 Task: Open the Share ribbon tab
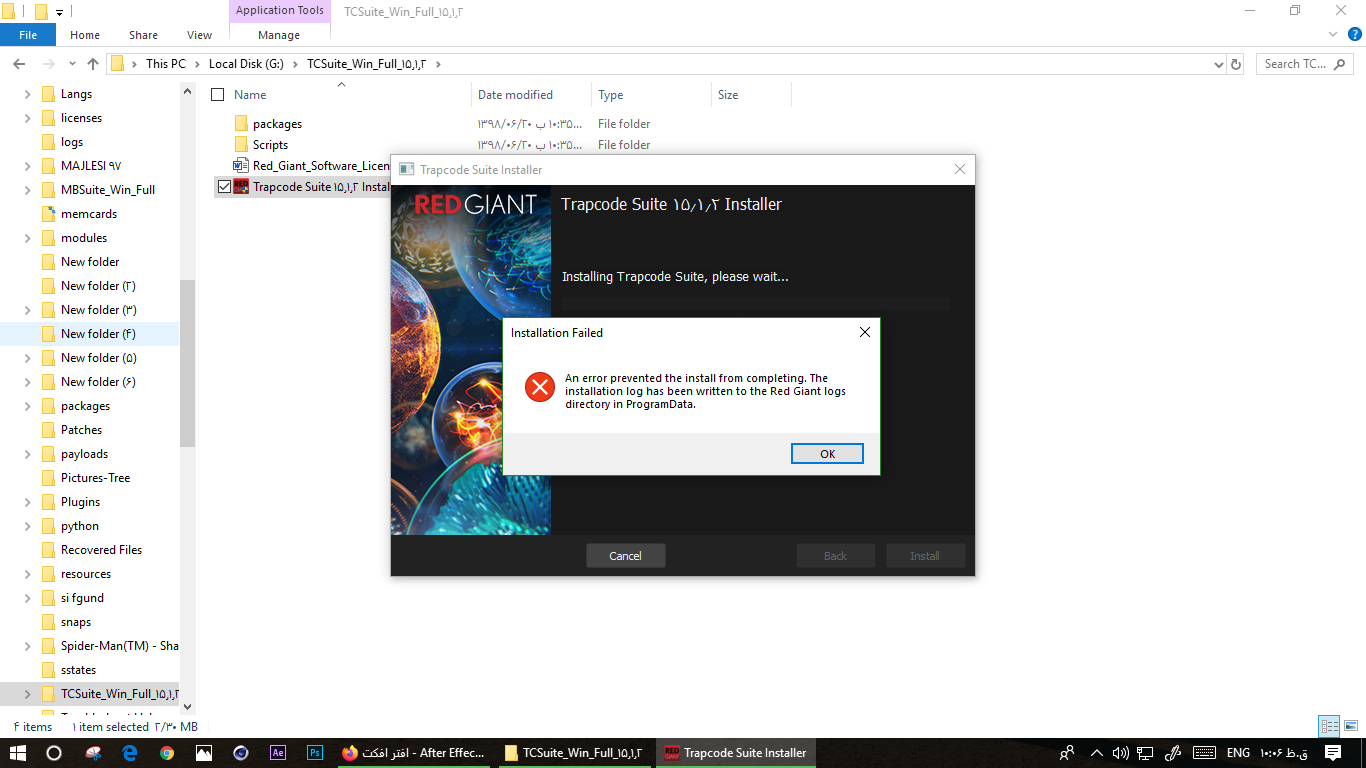click(143, 35)
